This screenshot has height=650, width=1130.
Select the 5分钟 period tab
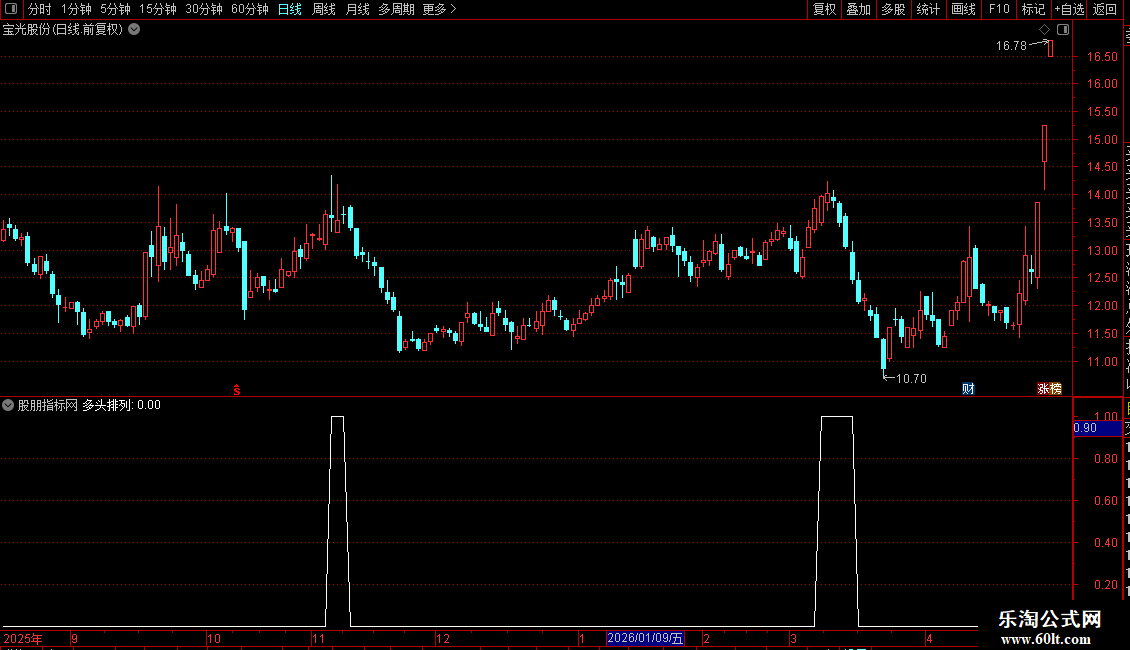pyautogui.click(x=115, y=9)
